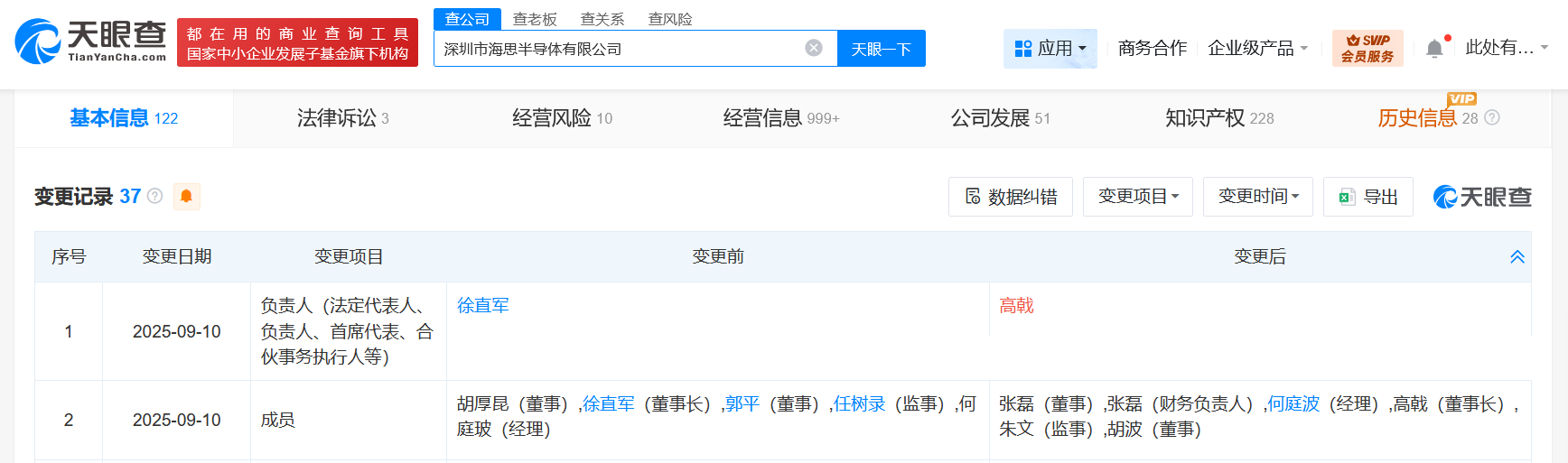Click the 导出 export button
Viewport: 1568px width, 463px height.
coord(1367,197)
